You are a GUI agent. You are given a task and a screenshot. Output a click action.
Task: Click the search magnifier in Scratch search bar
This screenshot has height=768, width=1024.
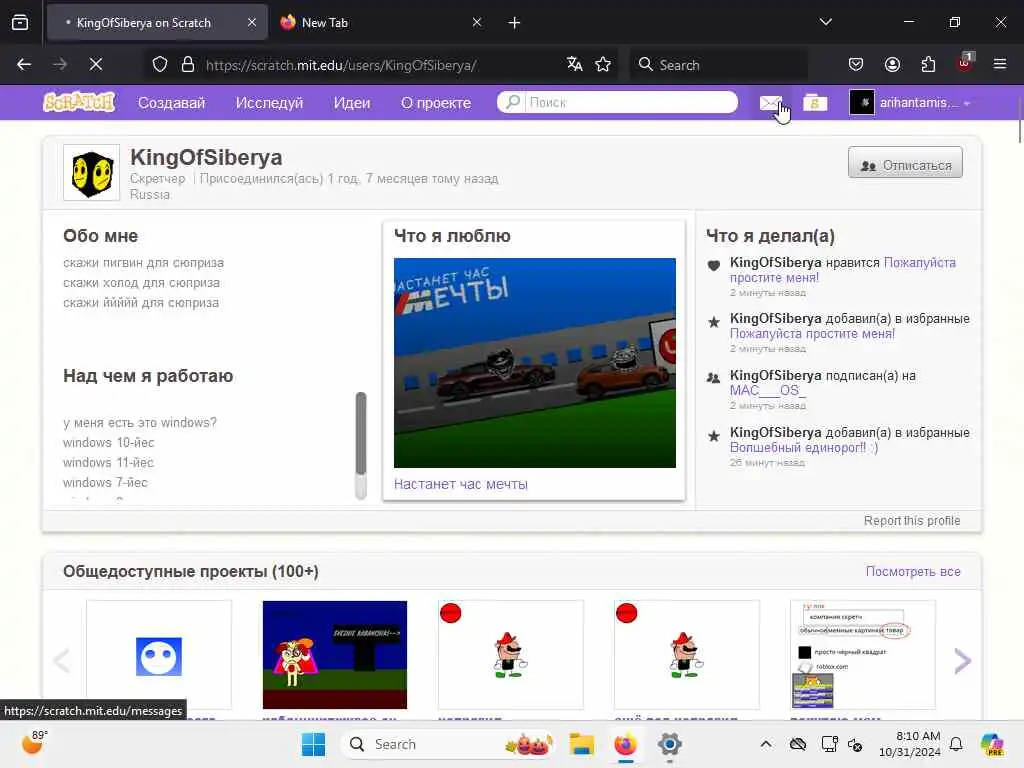[x=513, y=103]
